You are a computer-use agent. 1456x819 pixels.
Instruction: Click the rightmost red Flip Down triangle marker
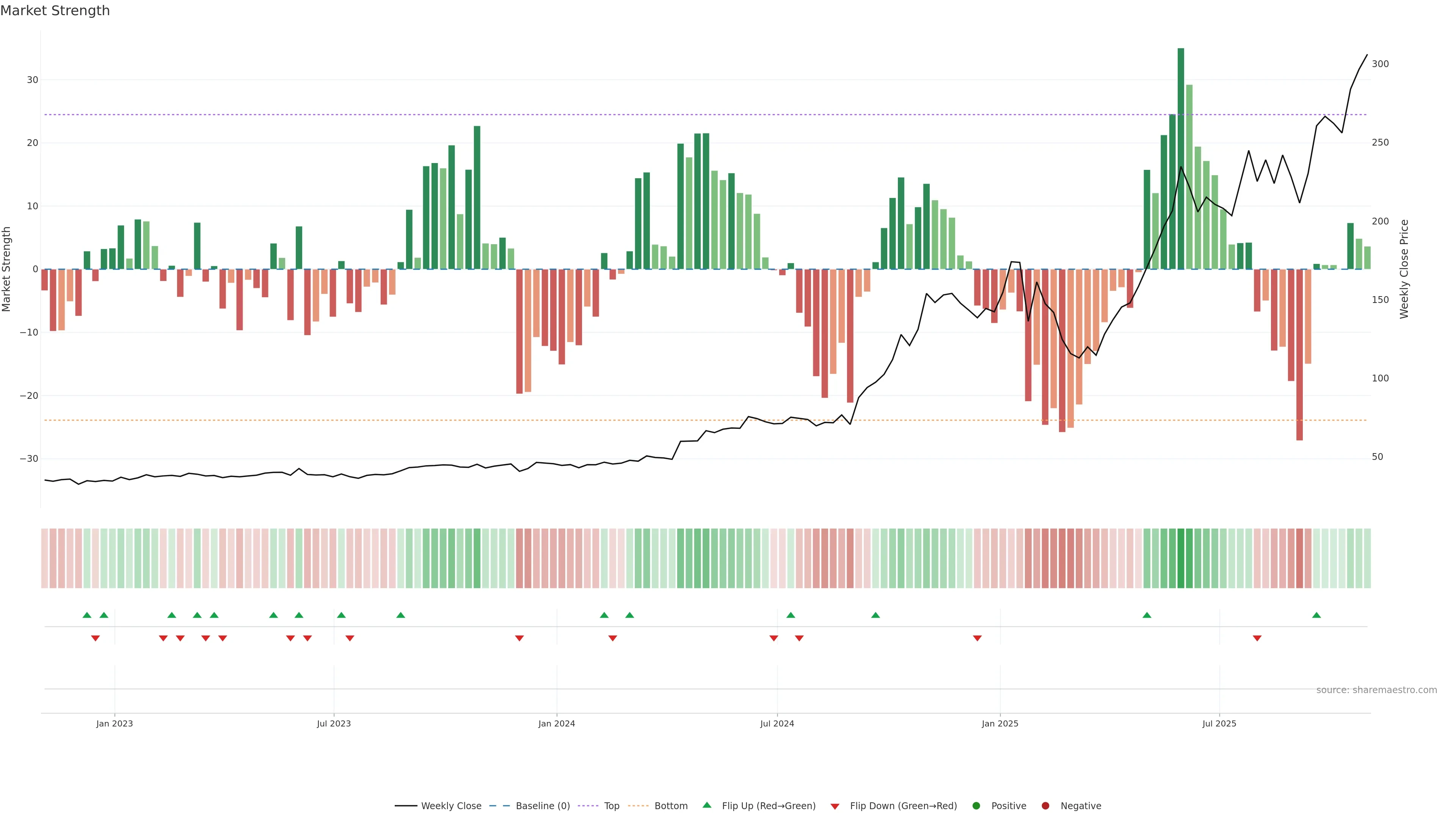pyautogui.click(x=1257, y=638)
